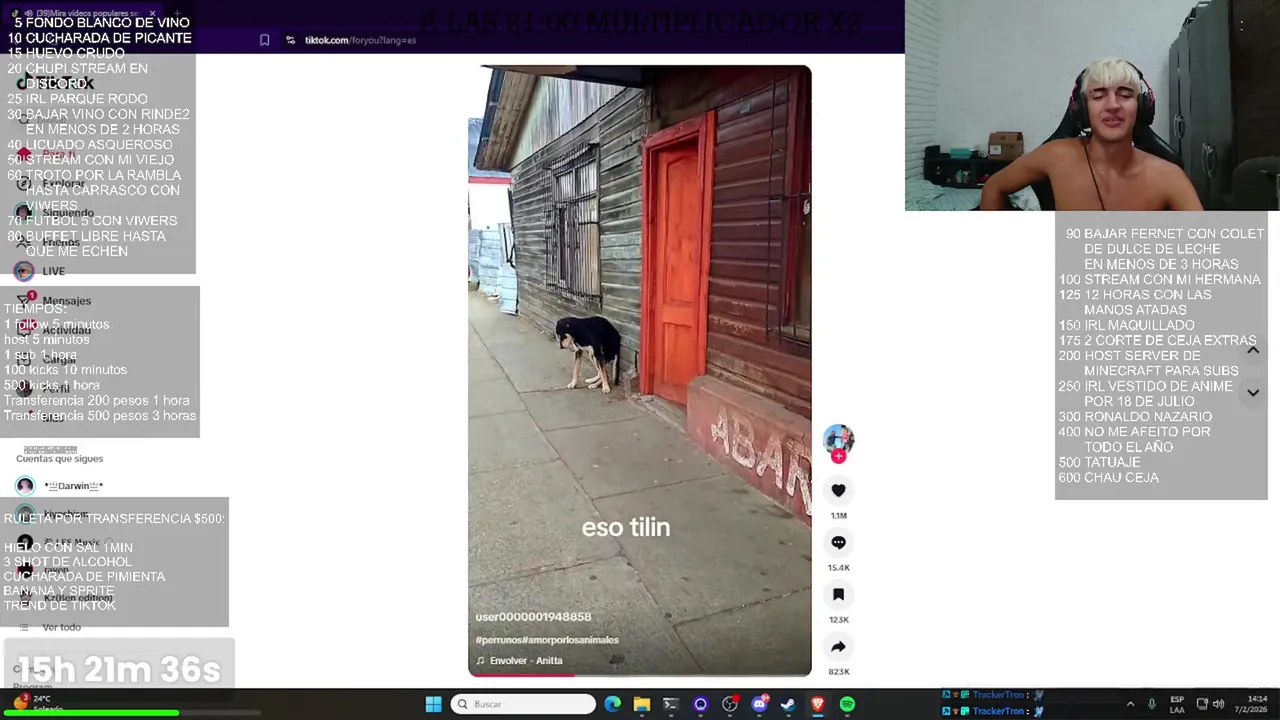This screenshot has width=1280, height=720.
Task: Open Discord from the taskbar
Action: [759, 704]
